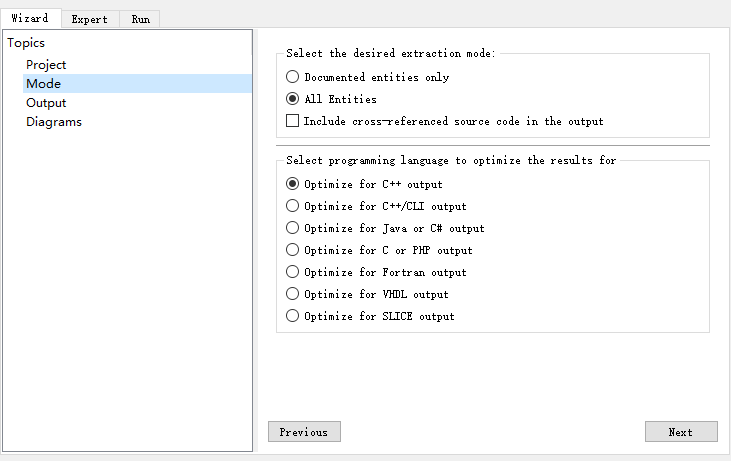Go to the Output topic
731x461 pixels.
tap(46, 103)
